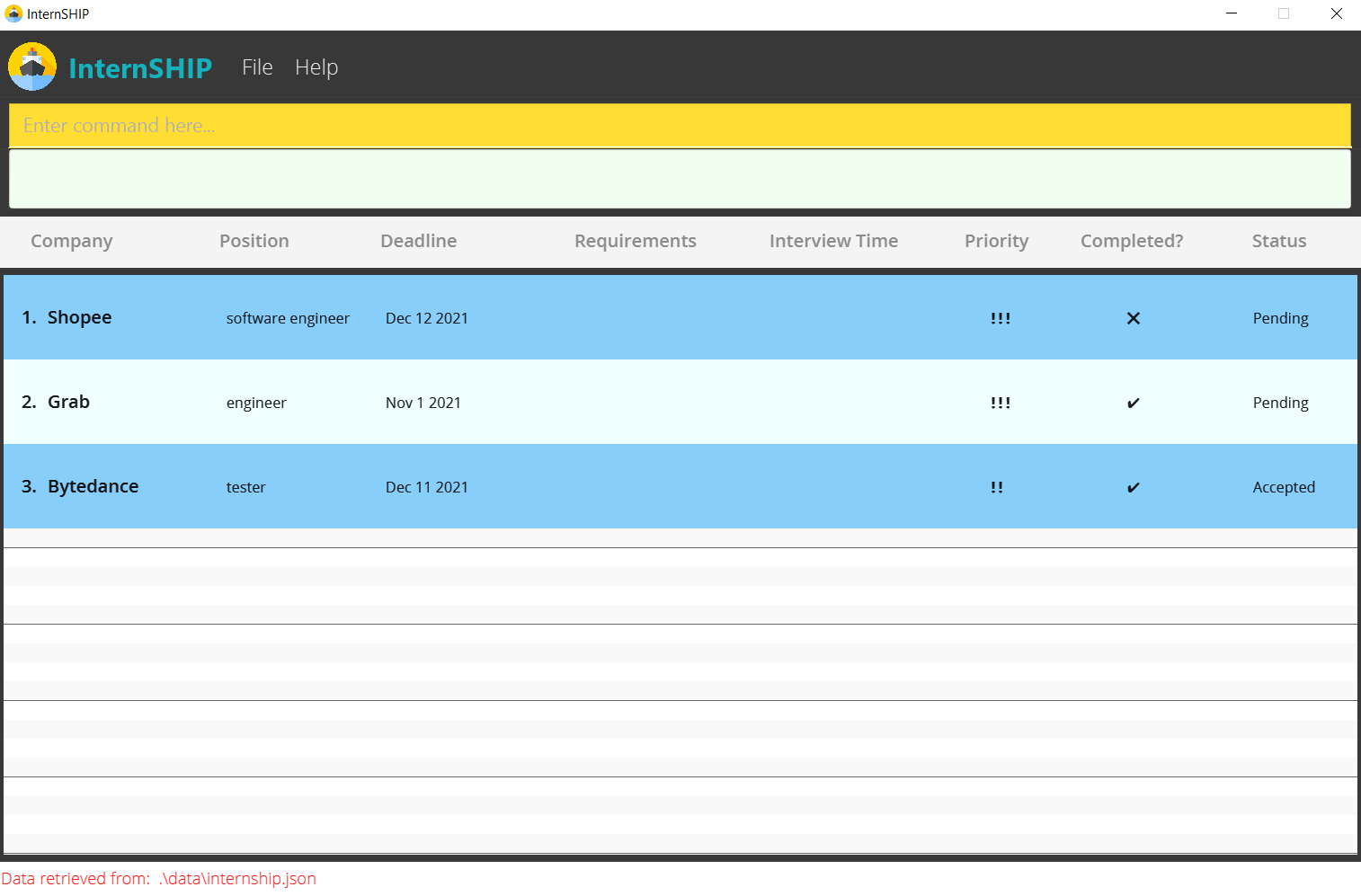Click Bytedance's Accepted status
Viewport: 1361px width, 896px height.
(1284, 487)
